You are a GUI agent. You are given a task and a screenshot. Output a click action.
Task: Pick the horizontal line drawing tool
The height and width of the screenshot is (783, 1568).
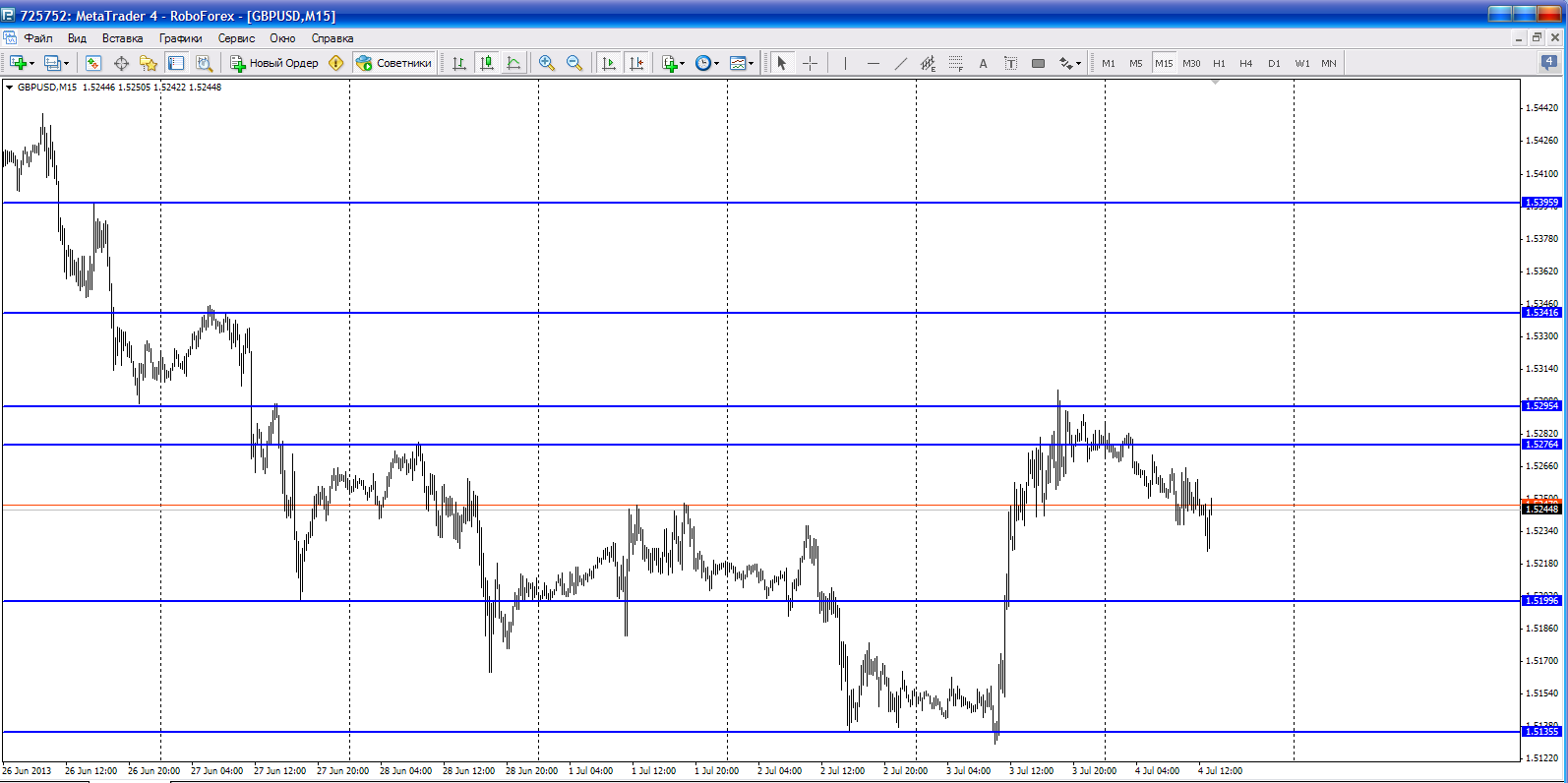873,63
